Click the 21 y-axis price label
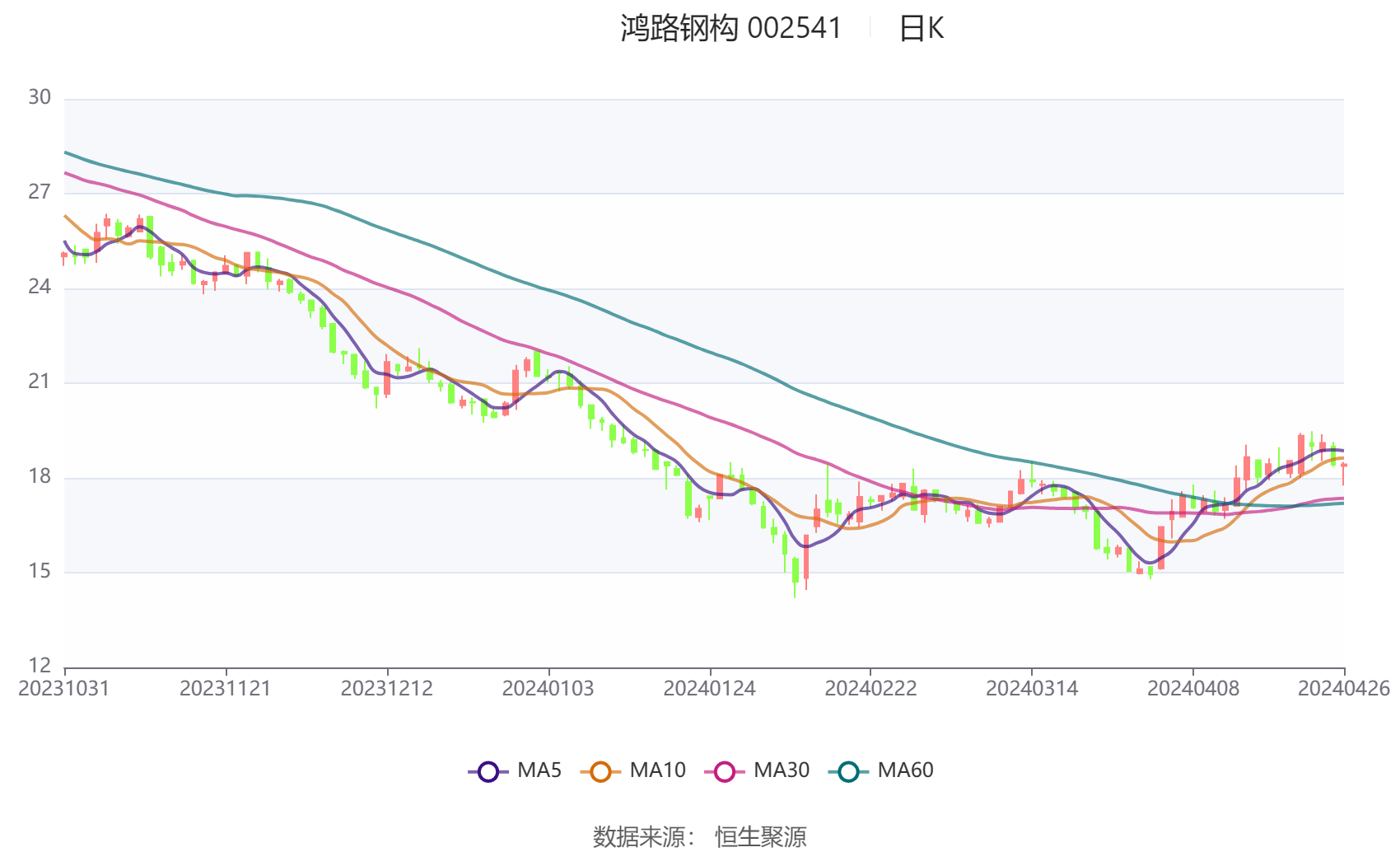Image resolution: width=1400 pixels, height=852 pixels. (x=40, y=382)
